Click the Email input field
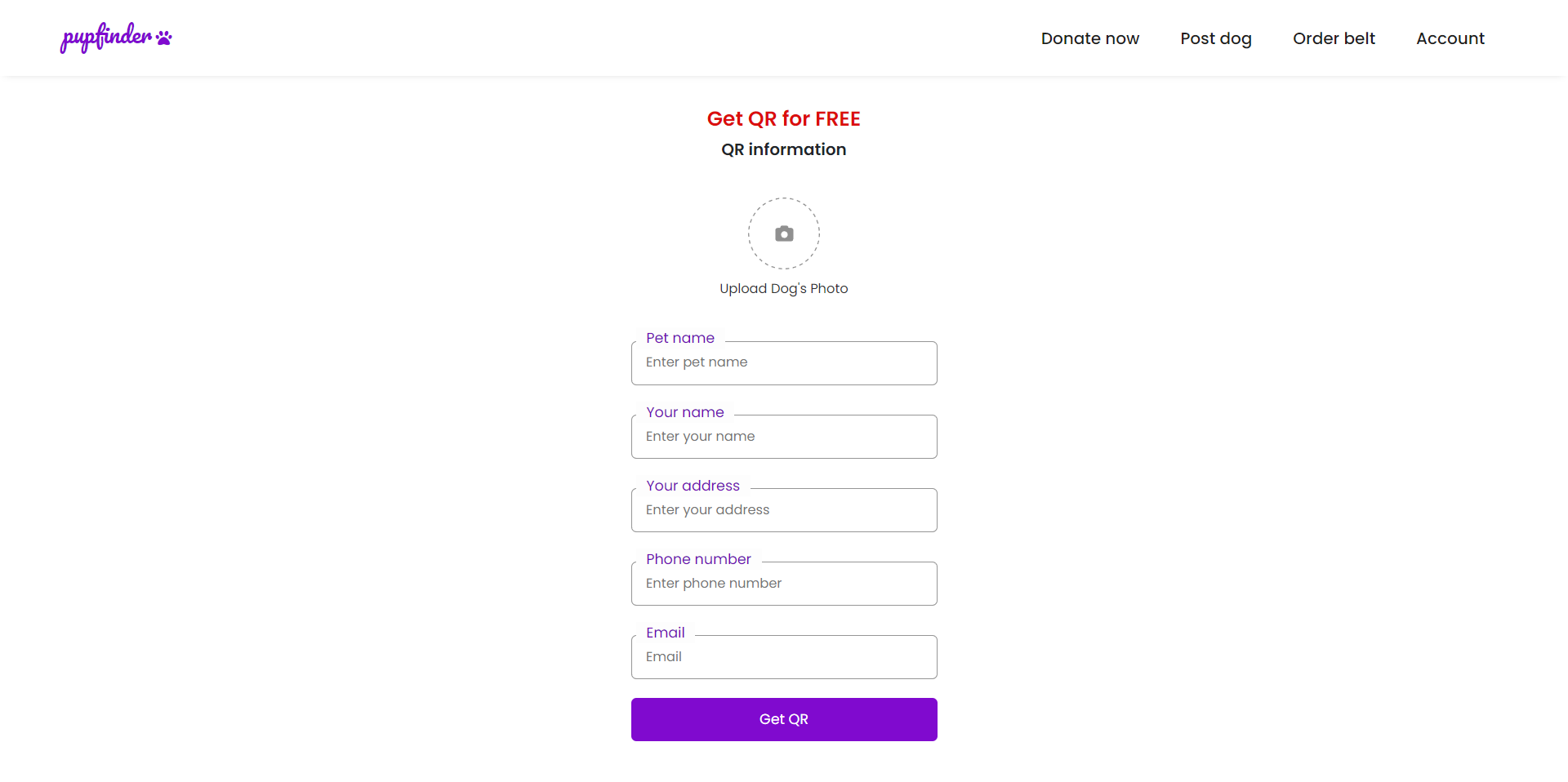 pos(783,656)
